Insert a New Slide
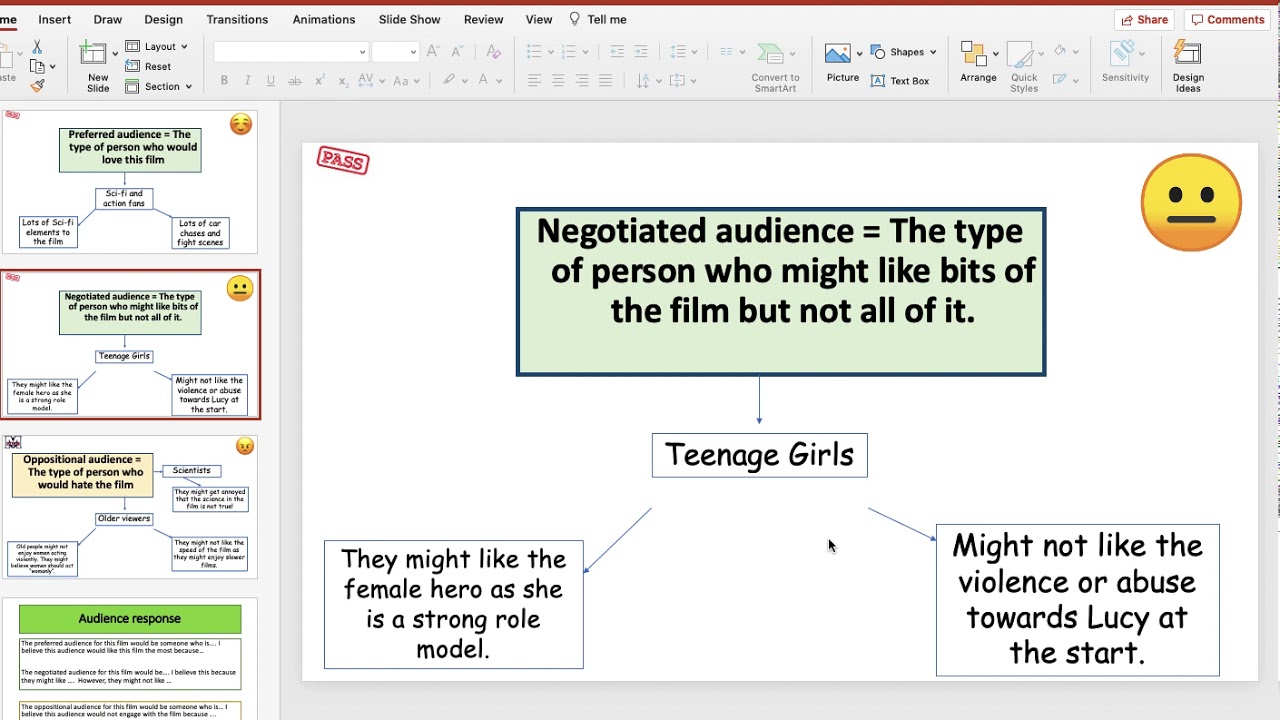Viewport: 1280px width, 720px height. (x=97, y=66)
